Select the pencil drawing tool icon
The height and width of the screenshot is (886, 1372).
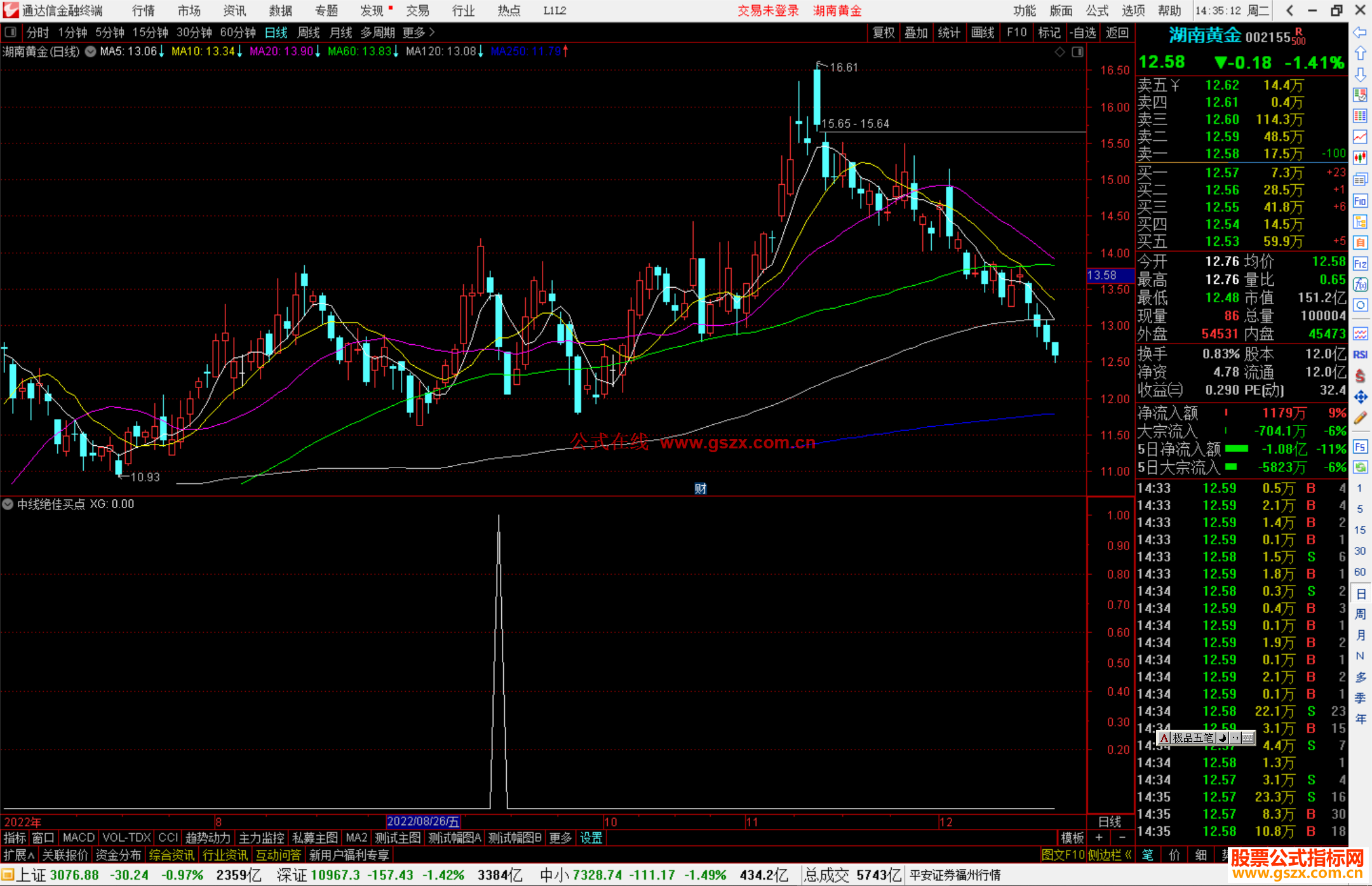point(1360,418)
